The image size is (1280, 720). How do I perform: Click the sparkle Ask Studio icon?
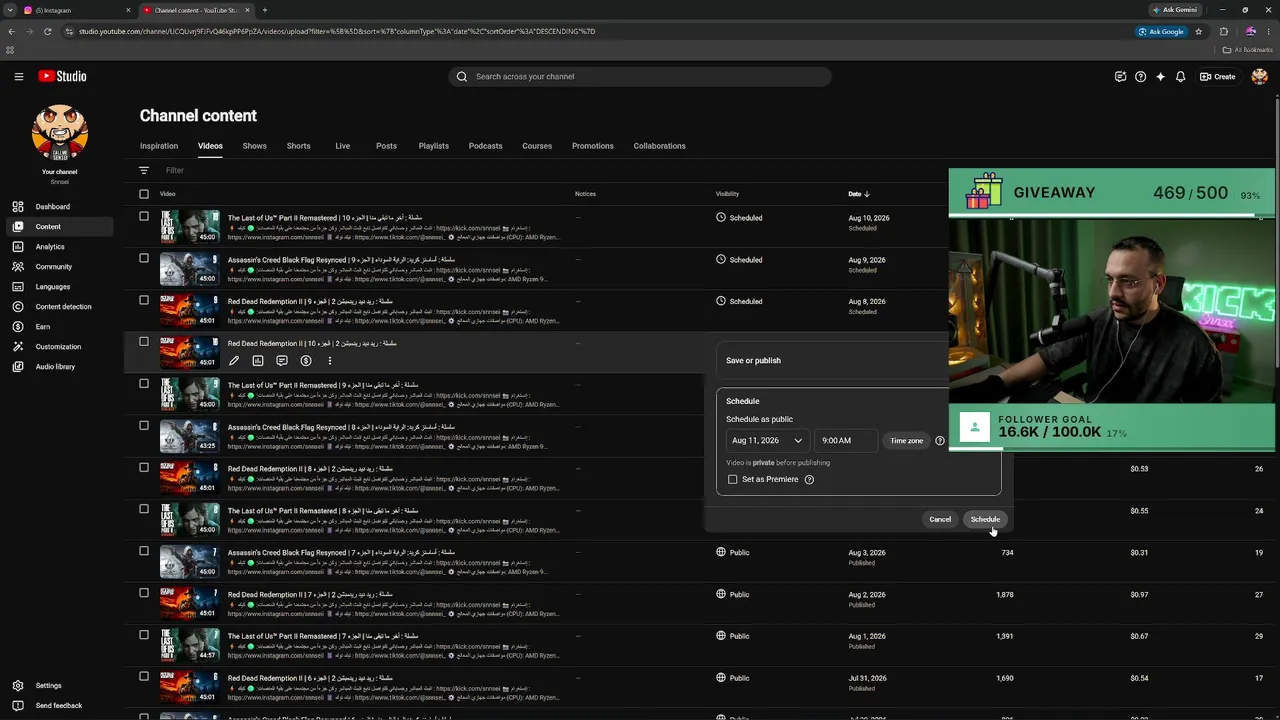[1161, 77]
